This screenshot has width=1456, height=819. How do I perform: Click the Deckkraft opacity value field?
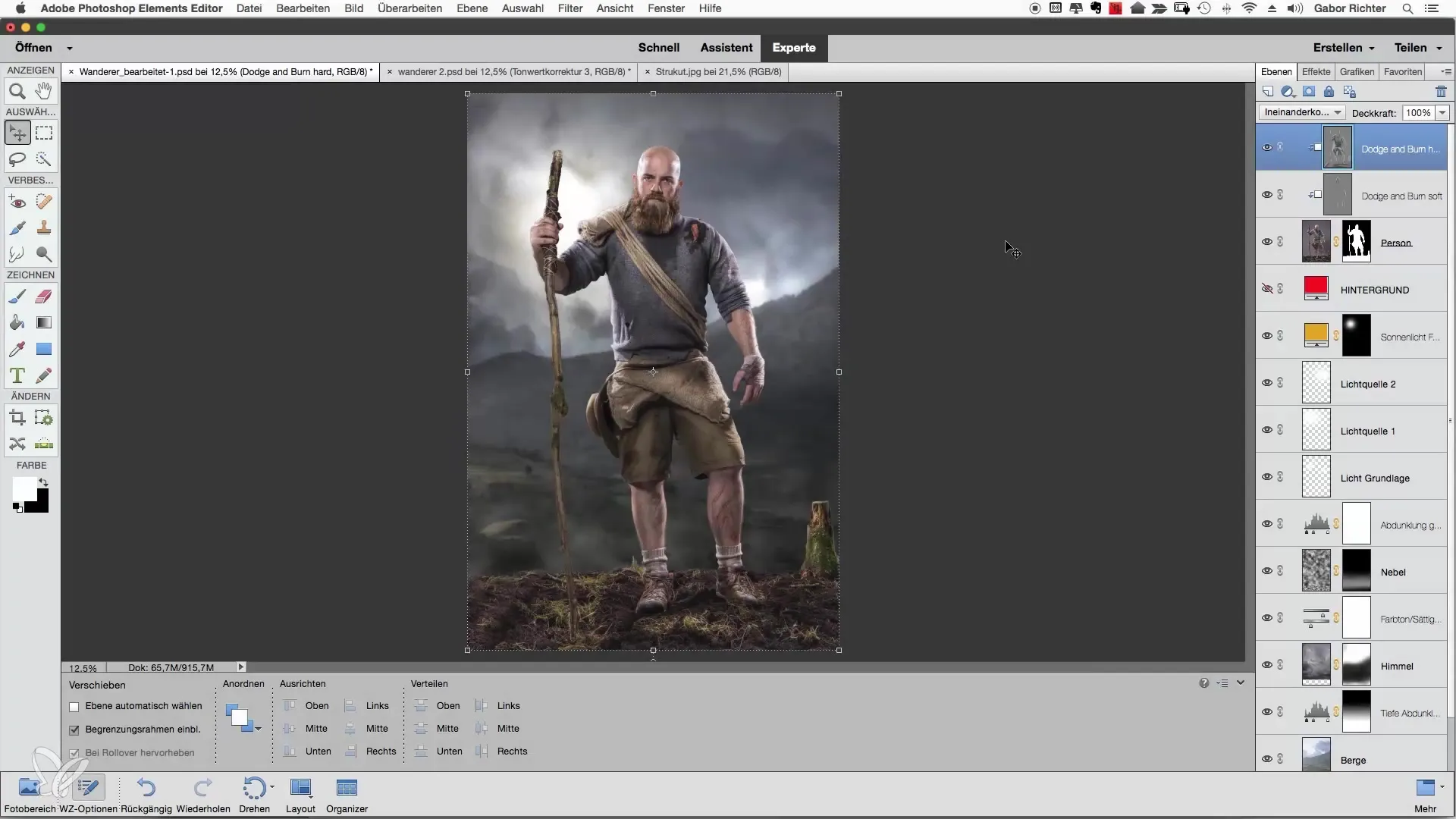1418,113
